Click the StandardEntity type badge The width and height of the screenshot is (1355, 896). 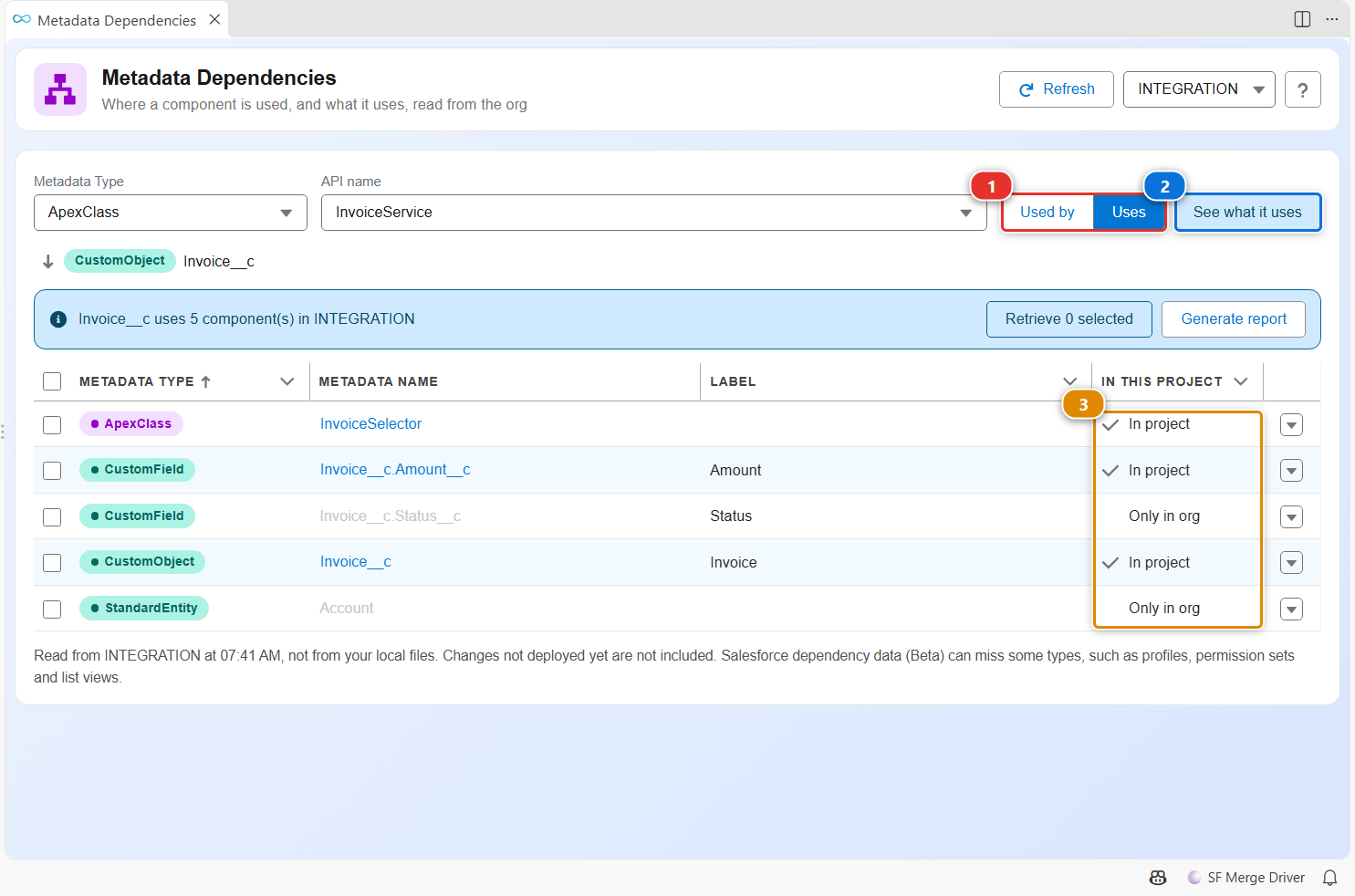tap(144, 609)
